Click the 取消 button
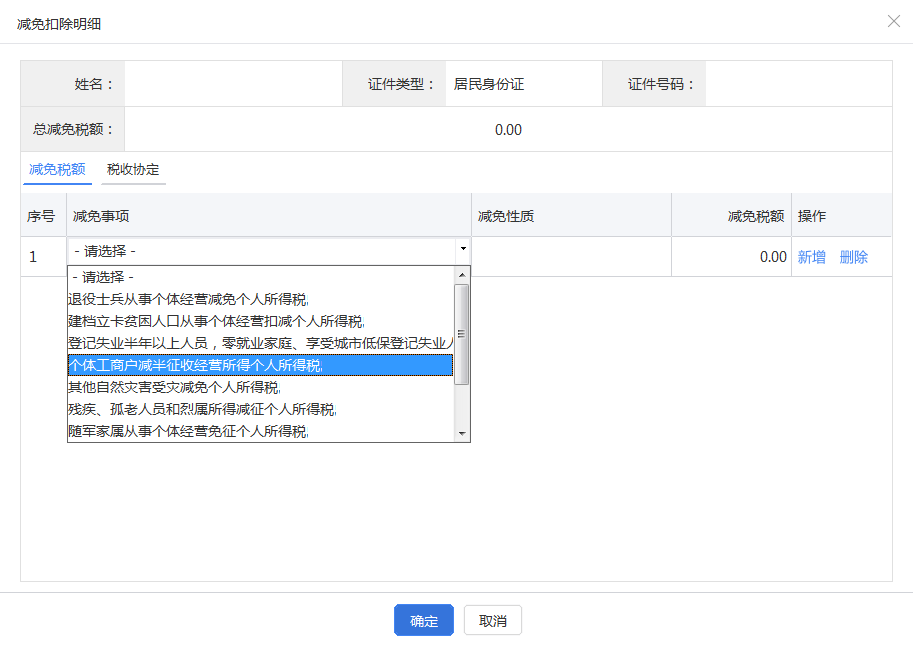This screenshot has width=913, height=648. point(493,621)
